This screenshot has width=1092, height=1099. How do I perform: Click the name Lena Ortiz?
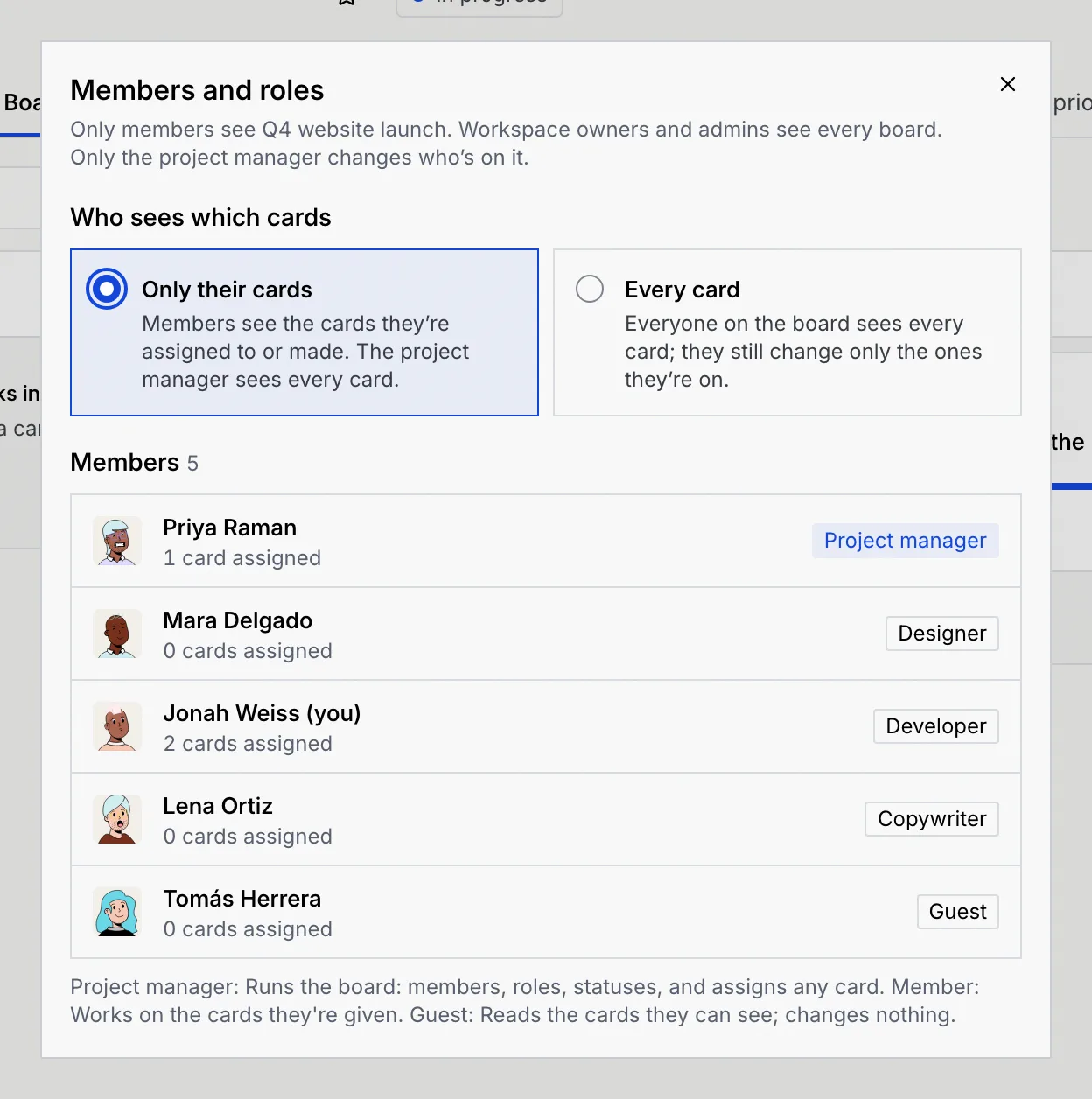[218, 806]
